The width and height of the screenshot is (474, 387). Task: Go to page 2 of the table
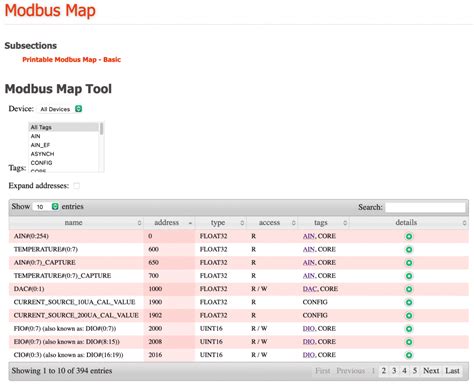click(384, 371)
